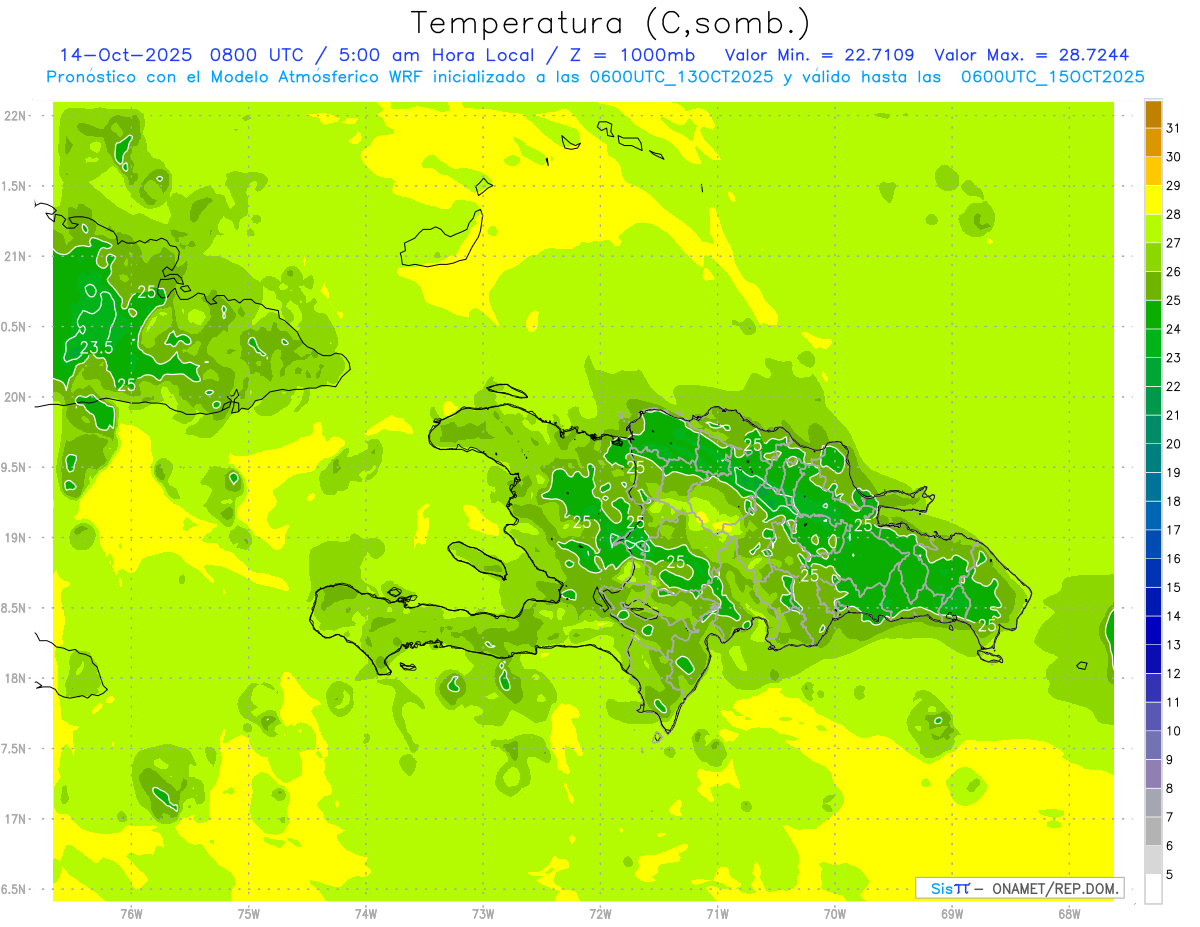Click the 68W longitude axis label
1200x927 pixels.
[x=1068, y=912]
